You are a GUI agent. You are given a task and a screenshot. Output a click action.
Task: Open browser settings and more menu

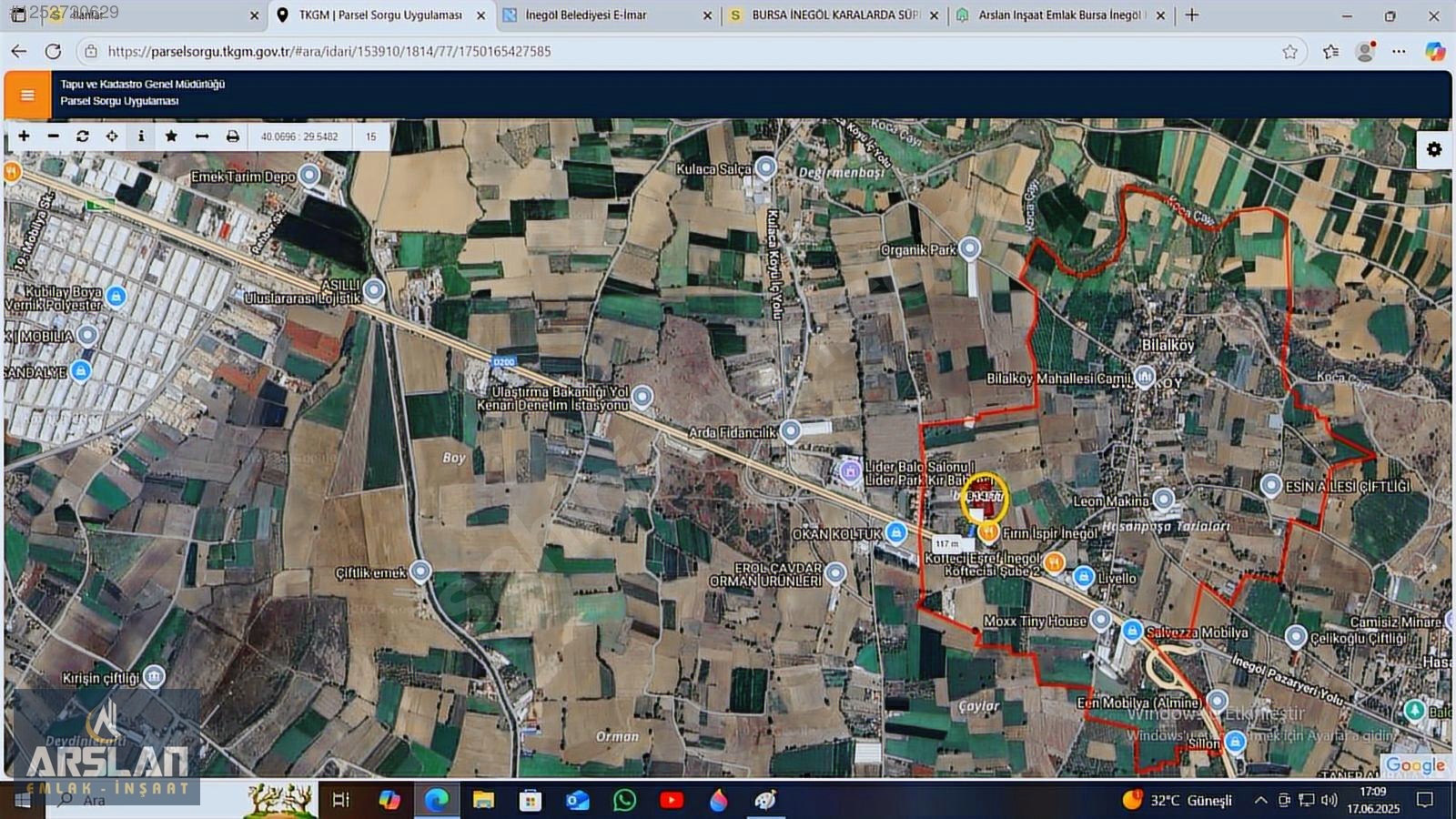1399,52
